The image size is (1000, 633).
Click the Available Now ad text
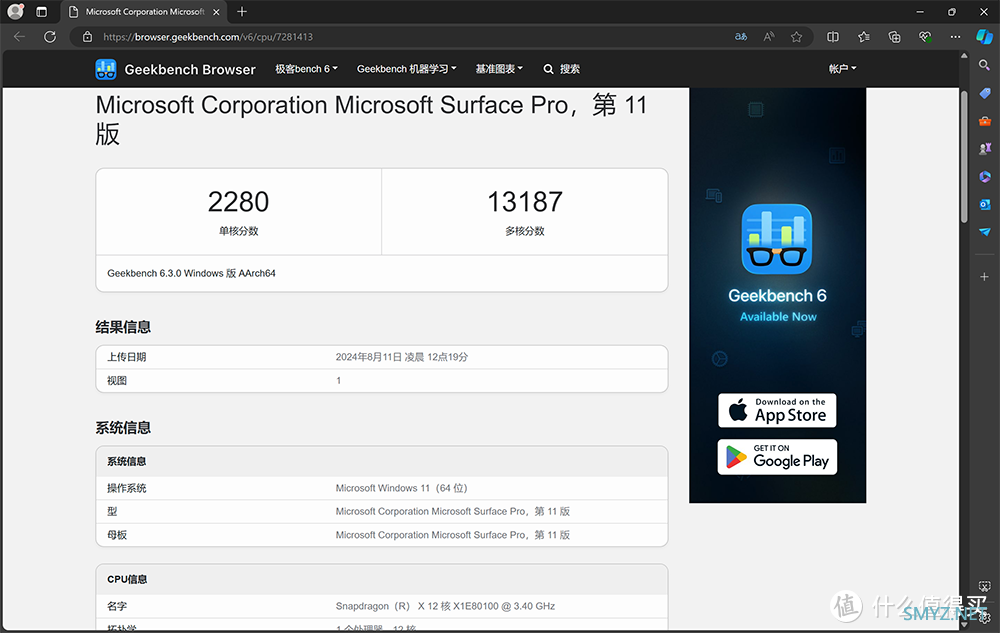[778, 317]
